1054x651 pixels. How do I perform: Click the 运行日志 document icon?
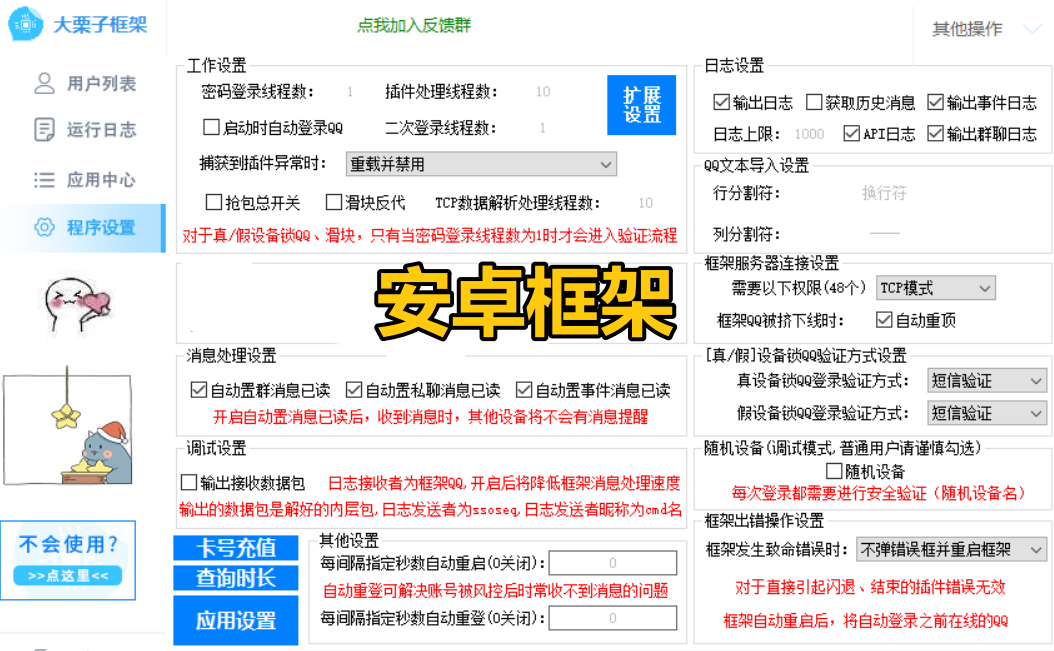pos(44,129)
